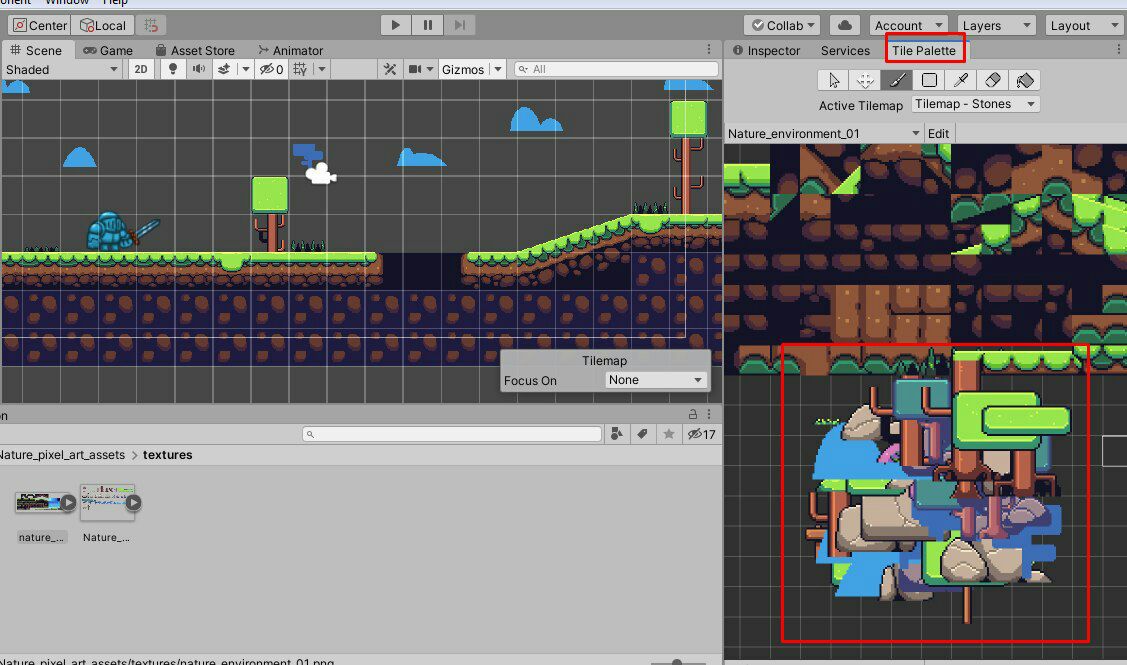
Task: Select the Tile Palette tab
Action: pos(924,50)
